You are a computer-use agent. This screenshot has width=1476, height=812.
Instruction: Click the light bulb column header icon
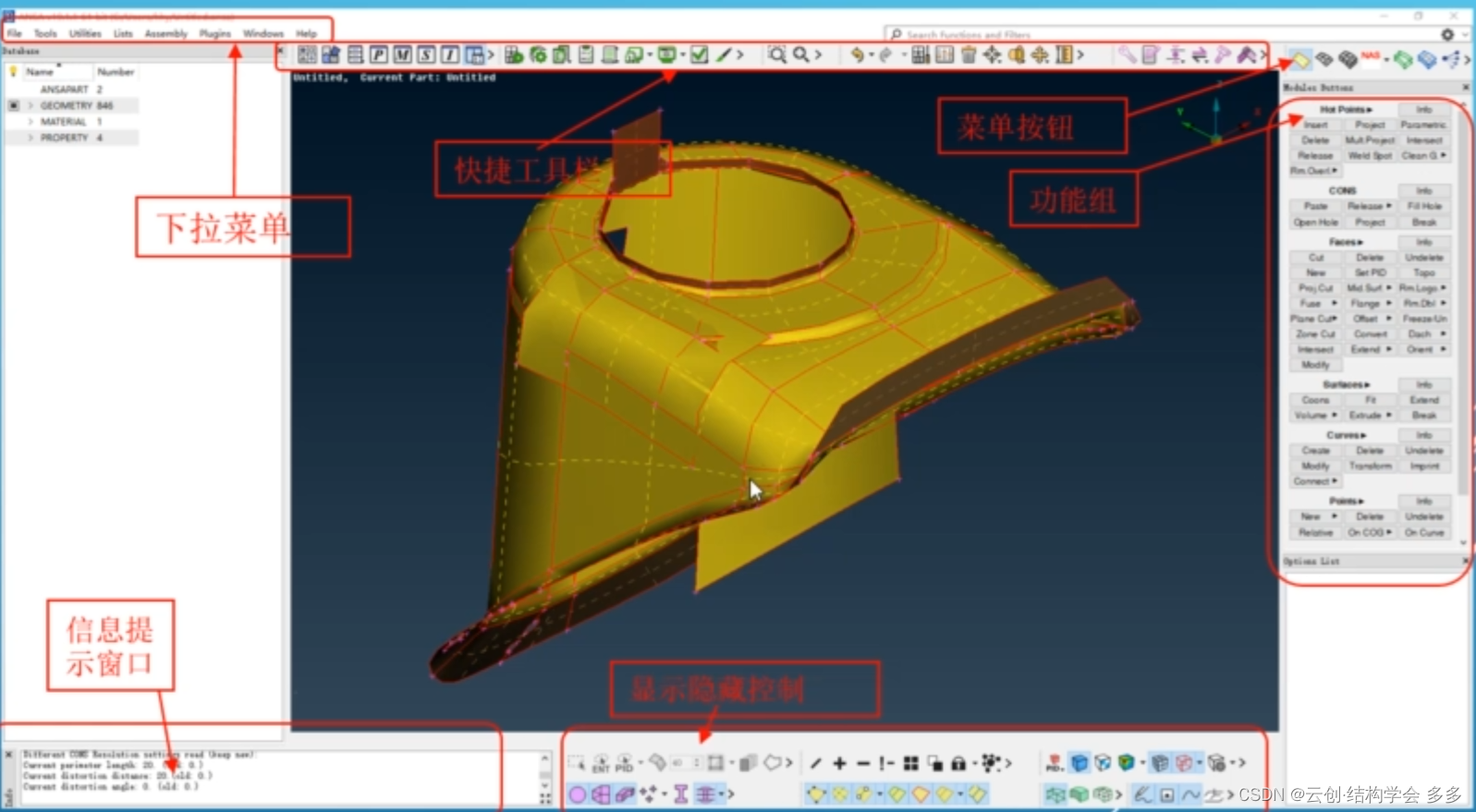(13, 71)
